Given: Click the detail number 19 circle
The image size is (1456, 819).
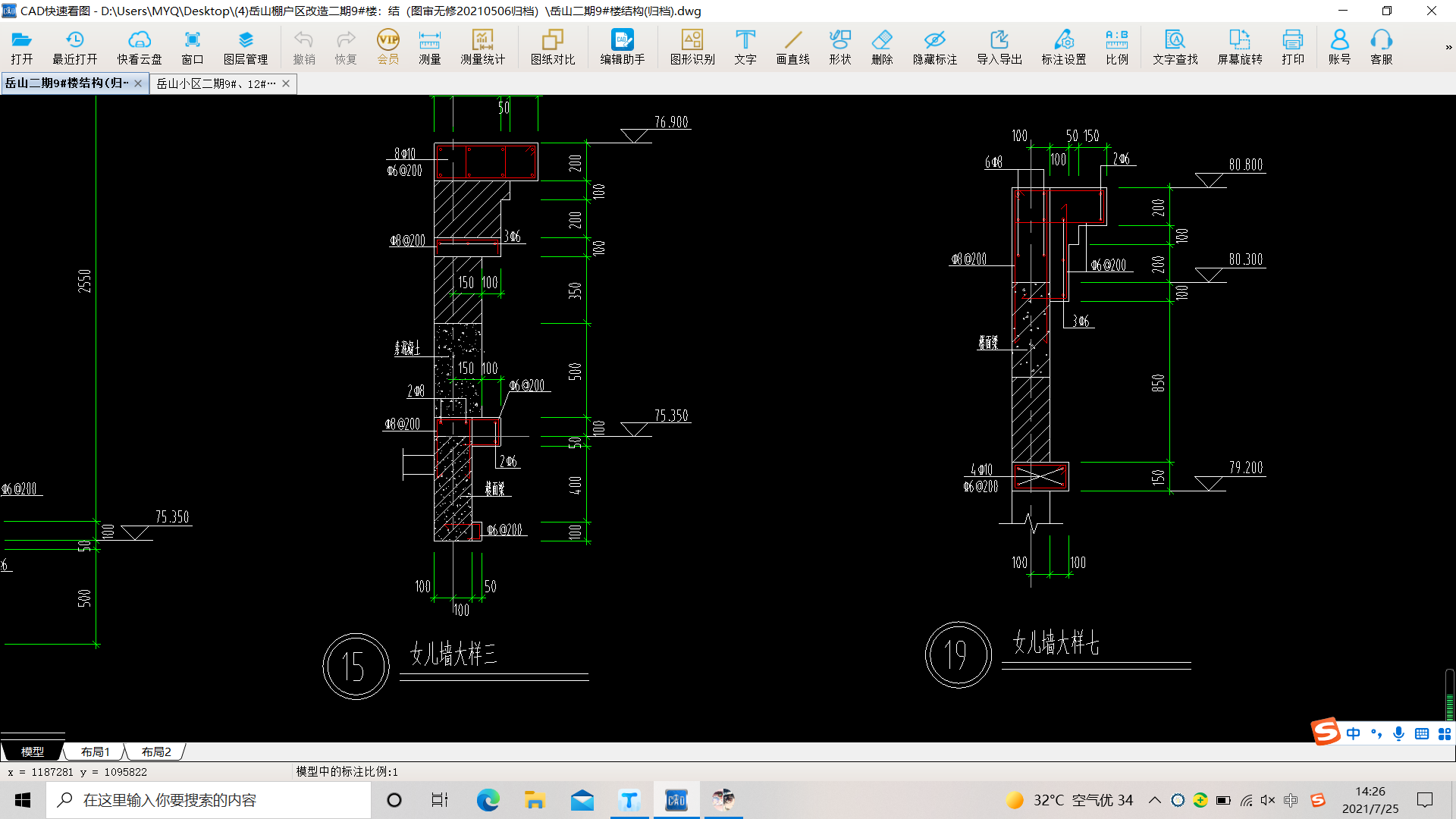Looking at the screenshot, I should [959, 654].
